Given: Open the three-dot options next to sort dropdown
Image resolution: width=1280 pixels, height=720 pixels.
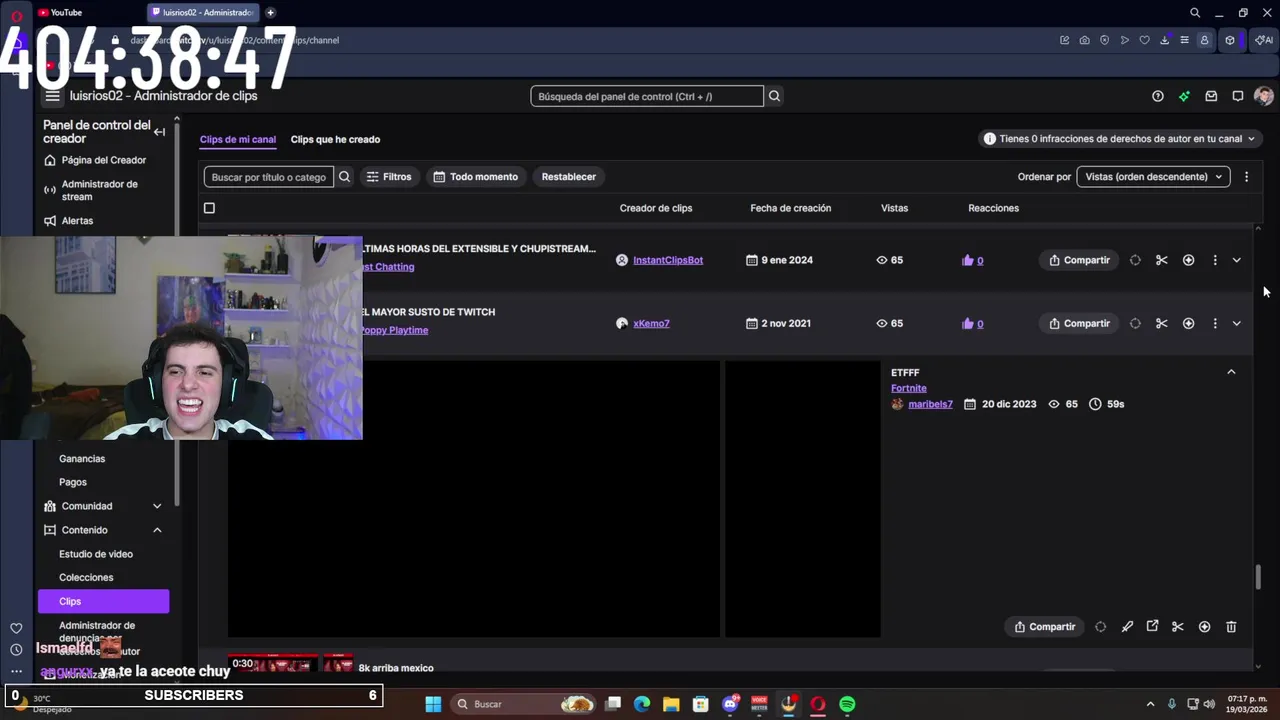Looking at the screenshot, I should 1246,177.
